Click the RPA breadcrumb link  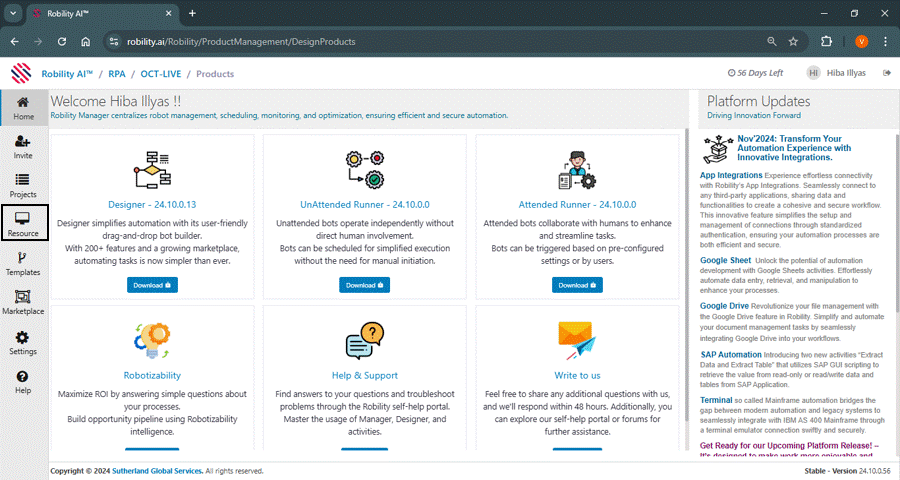[x=117, y=73]
